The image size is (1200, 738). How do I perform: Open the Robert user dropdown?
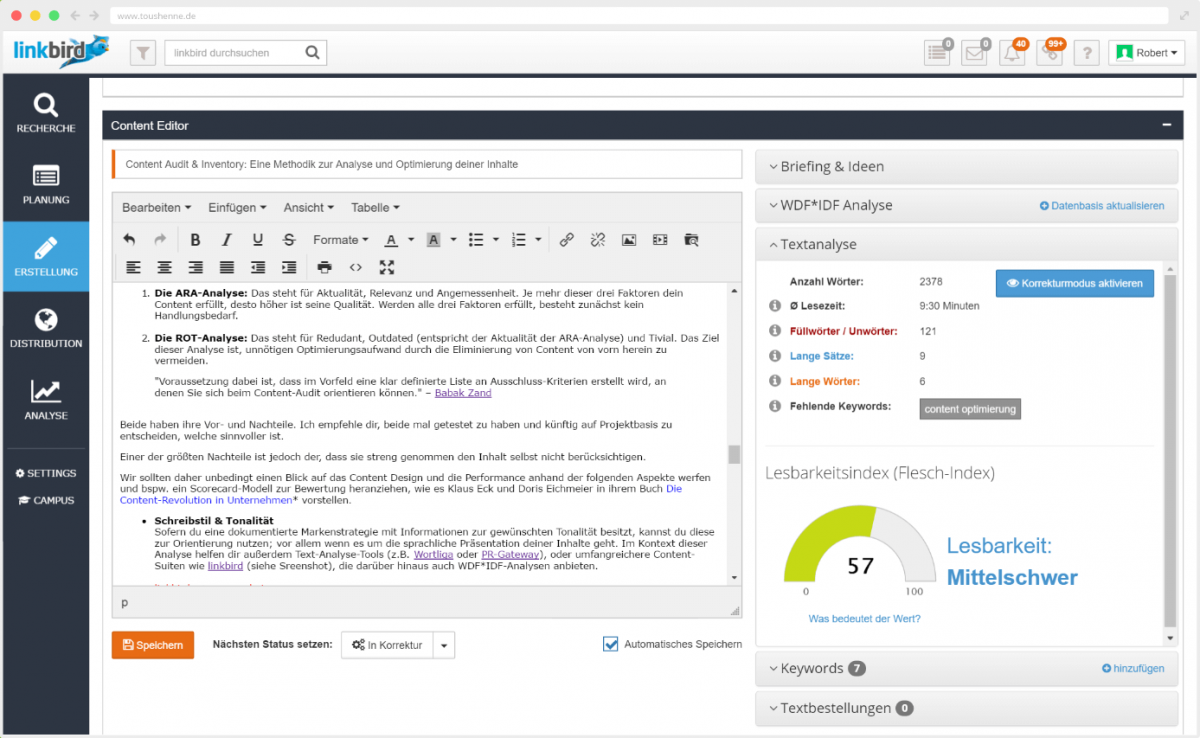click(x=1146, y=53)
